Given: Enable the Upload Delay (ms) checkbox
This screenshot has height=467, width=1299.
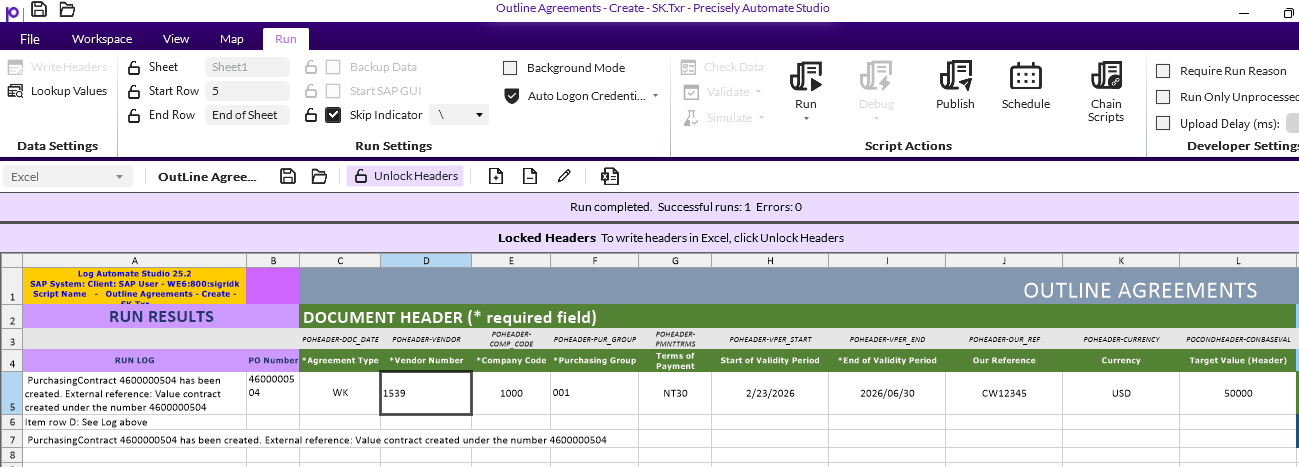Looking at the screenshot, I should click(x=1163, y=123).
